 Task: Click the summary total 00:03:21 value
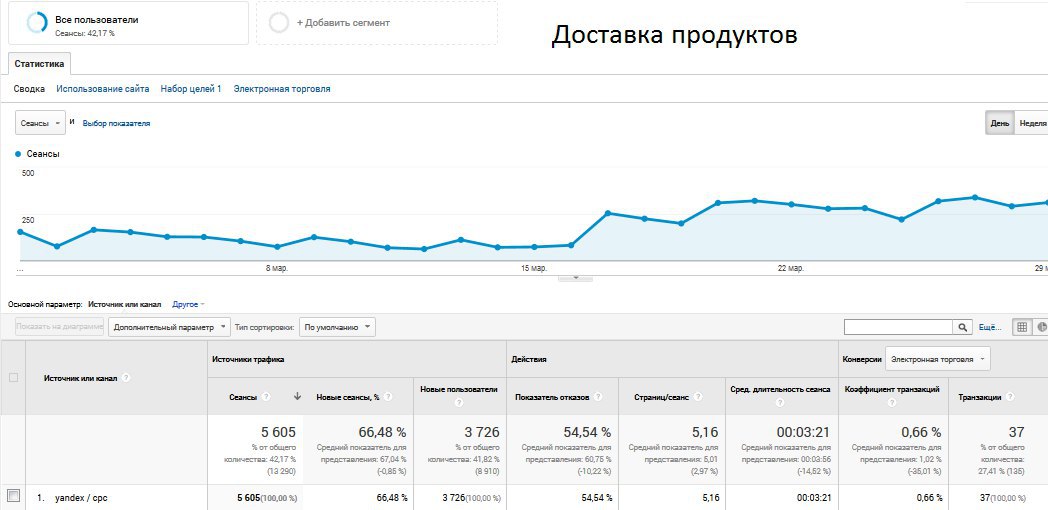tap(805, 432)
